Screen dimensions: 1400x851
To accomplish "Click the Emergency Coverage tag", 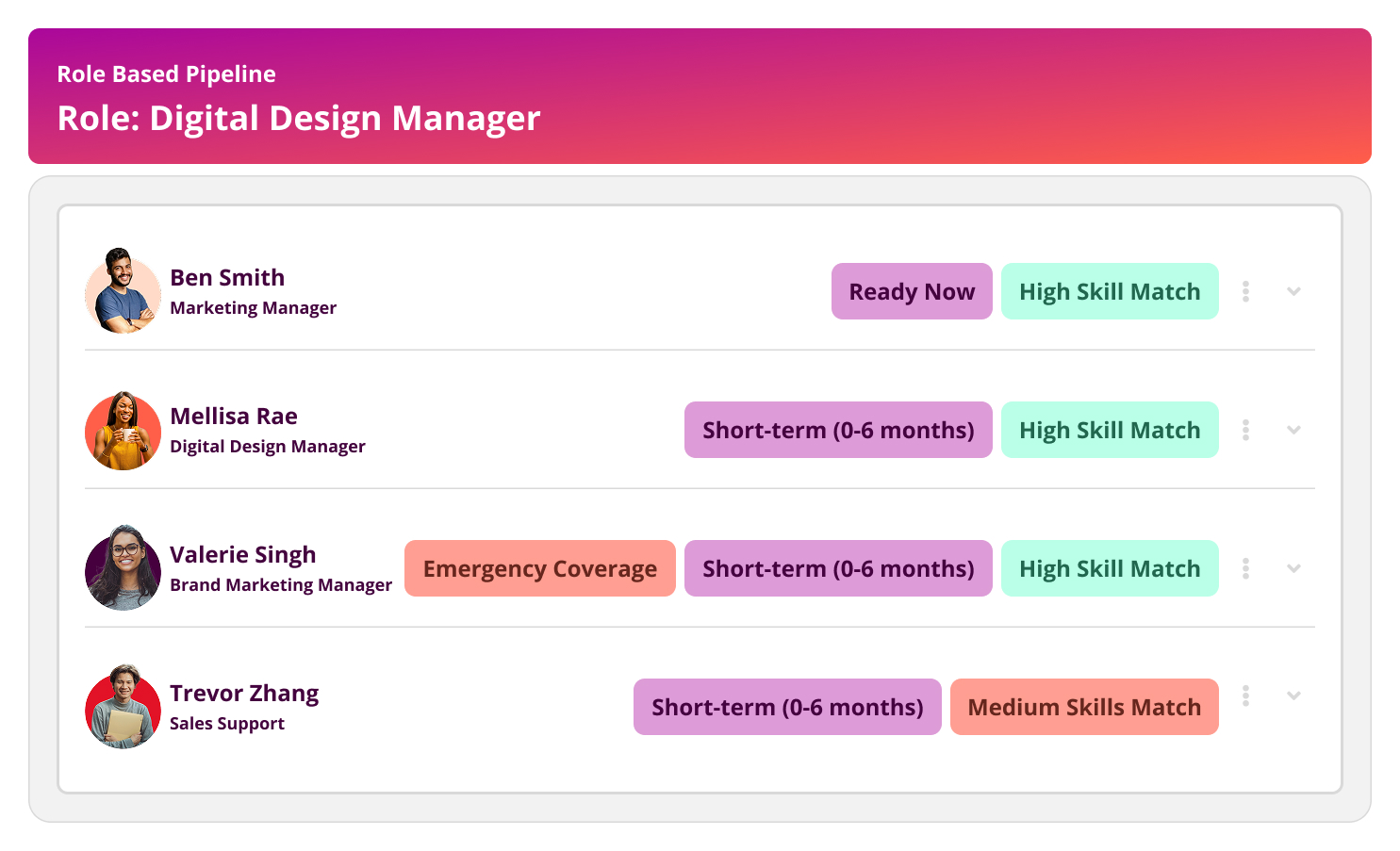I will (540, 568).
